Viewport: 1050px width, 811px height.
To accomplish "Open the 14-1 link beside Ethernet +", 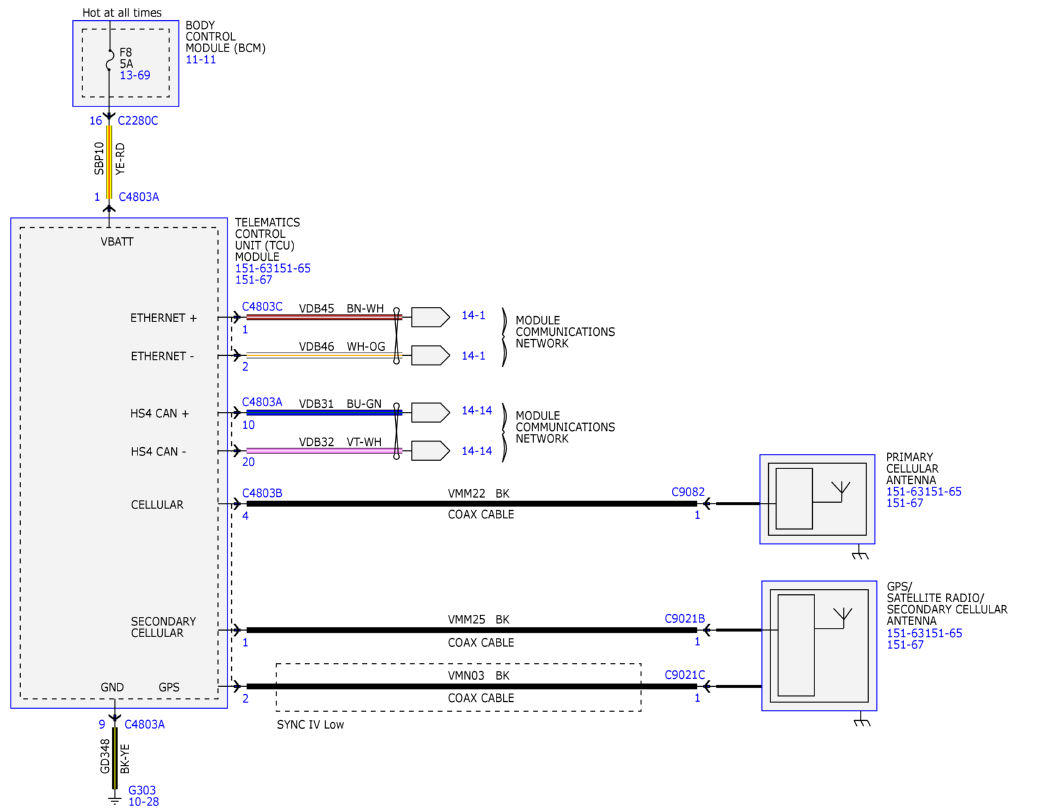I will click(x=473, y=315).
